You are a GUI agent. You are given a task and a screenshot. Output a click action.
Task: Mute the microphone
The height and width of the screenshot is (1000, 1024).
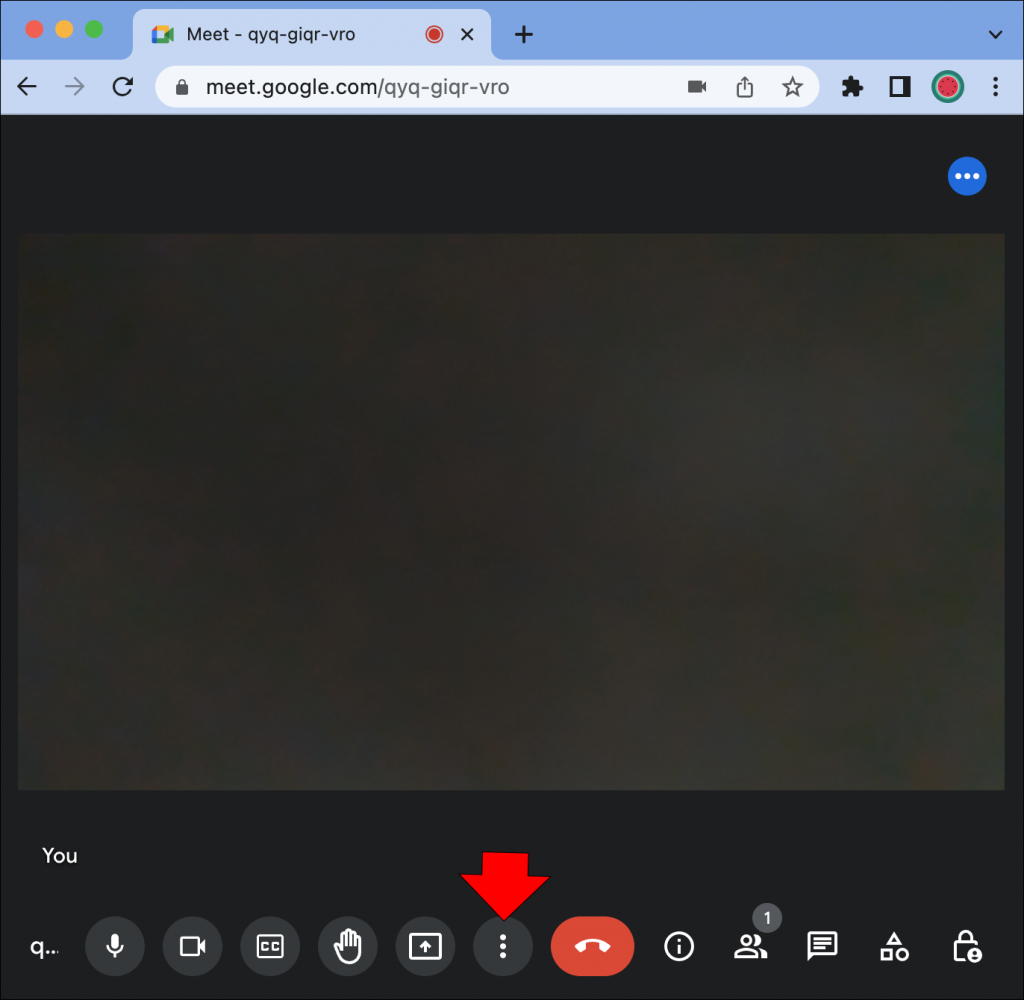coord(114,946)
